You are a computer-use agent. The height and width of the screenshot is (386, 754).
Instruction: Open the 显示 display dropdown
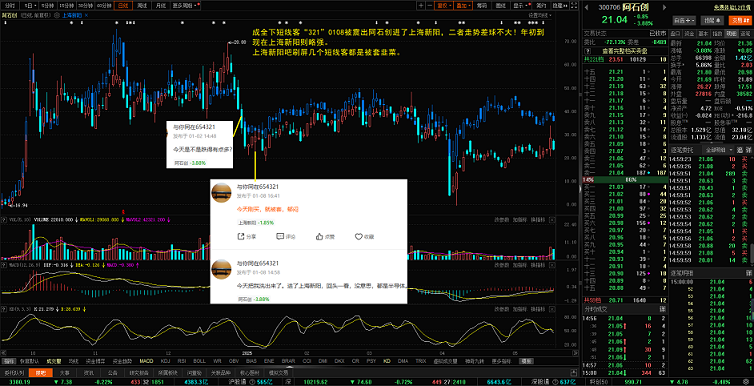point(520,5)
